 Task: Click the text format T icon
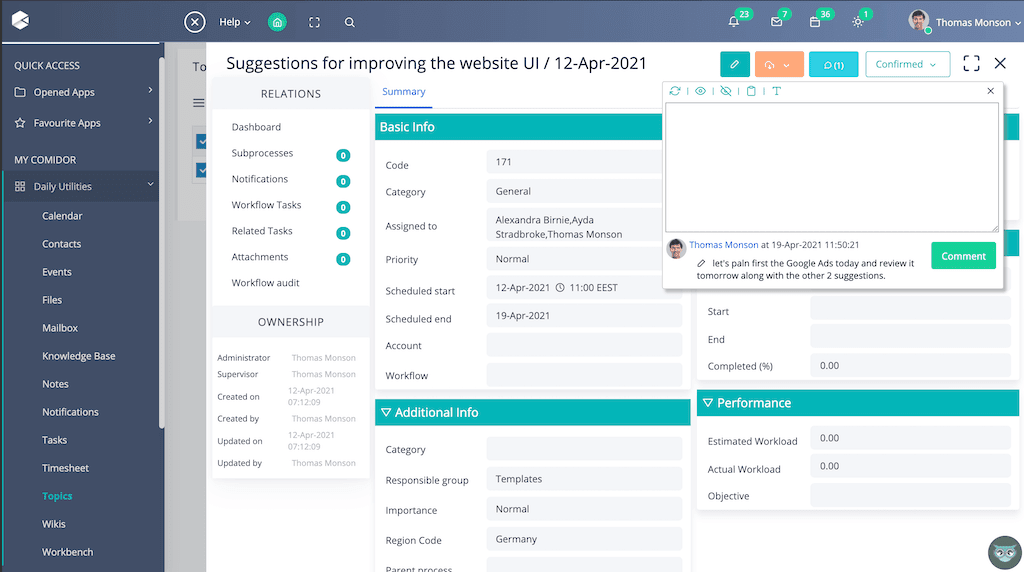(x=776, y=91)
